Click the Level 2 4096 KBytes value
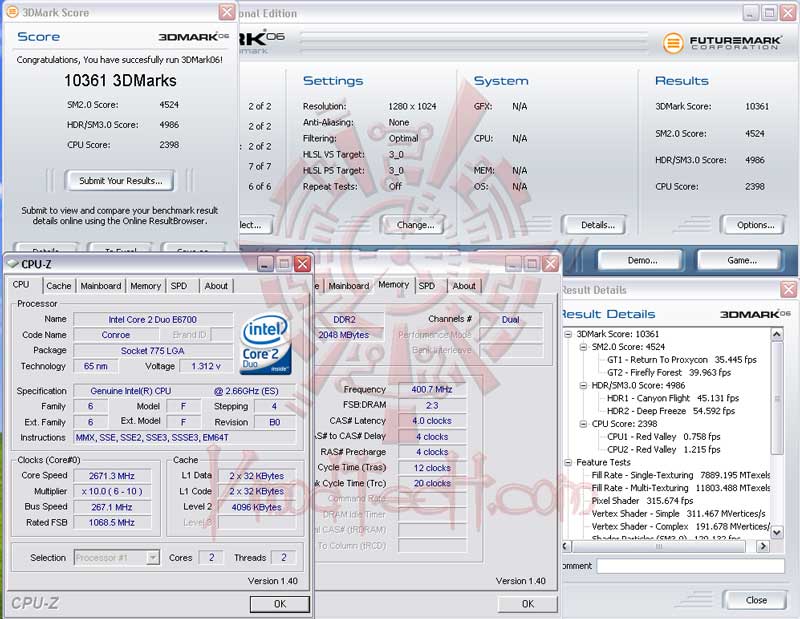Viewport: 800px width, 619px height. (257, 507)
